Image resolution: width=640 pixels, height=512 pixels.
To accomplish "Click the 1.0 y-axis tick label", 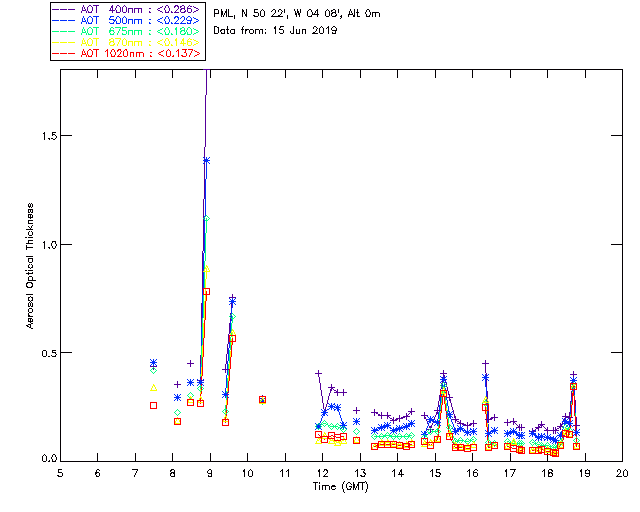I will 49,245.
